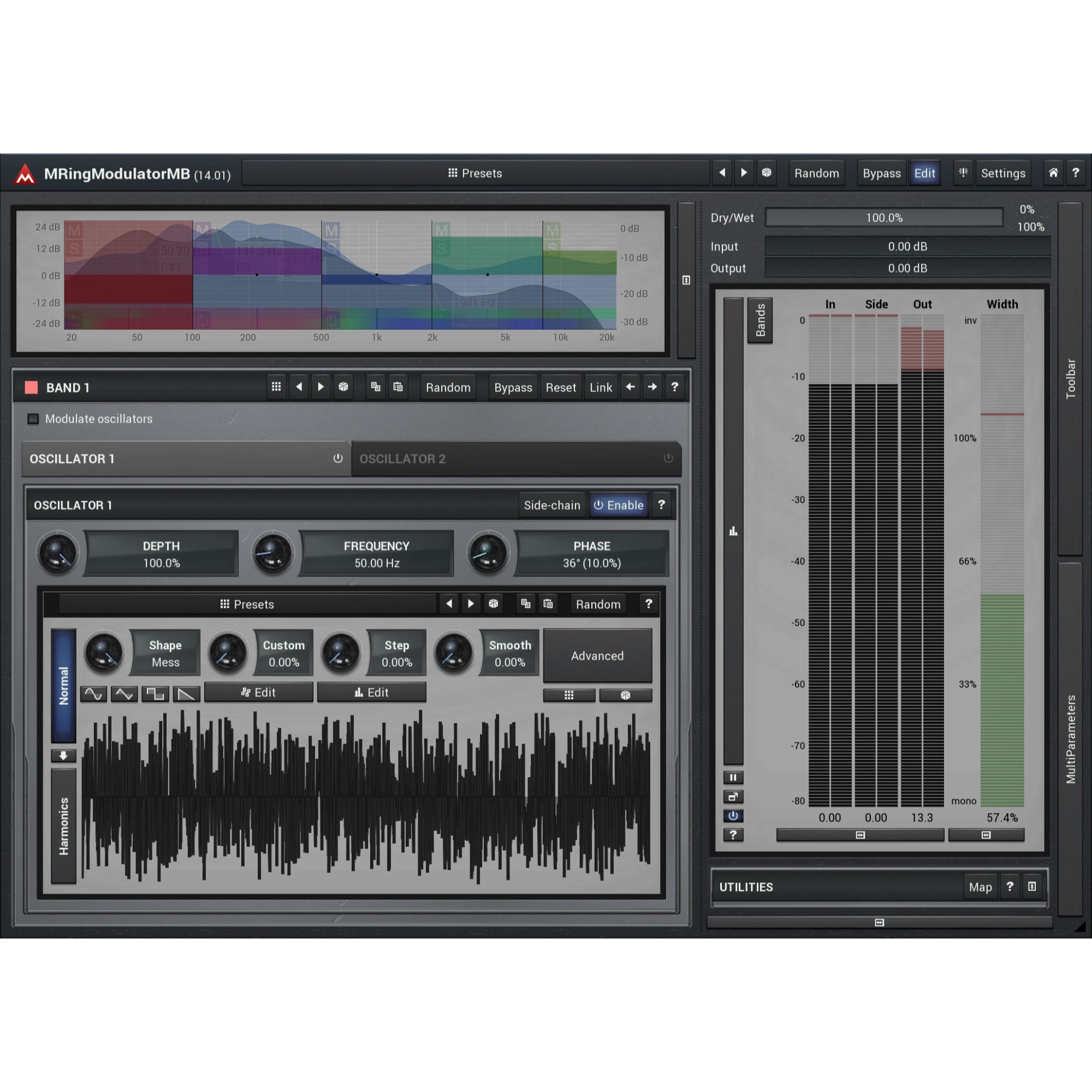Click the Dry/Wet slider
This screenshot has width=1092, height=1092.
click(x=884, y=218)
